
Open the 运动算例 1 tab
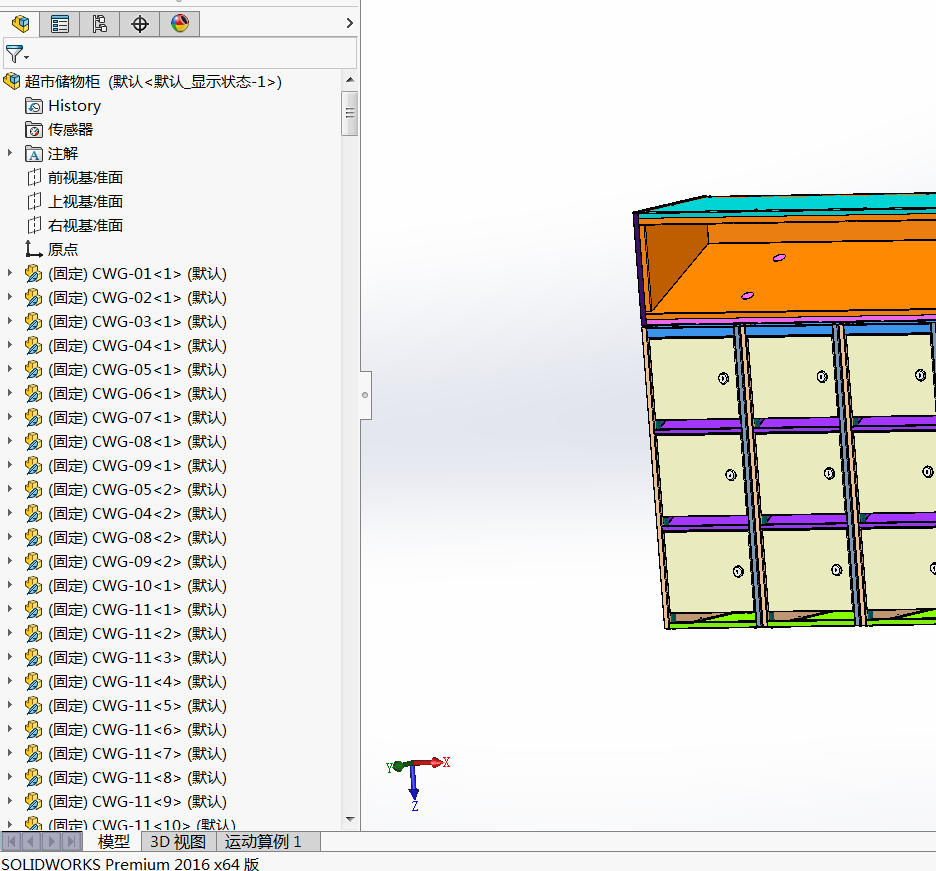click(263, 842)
